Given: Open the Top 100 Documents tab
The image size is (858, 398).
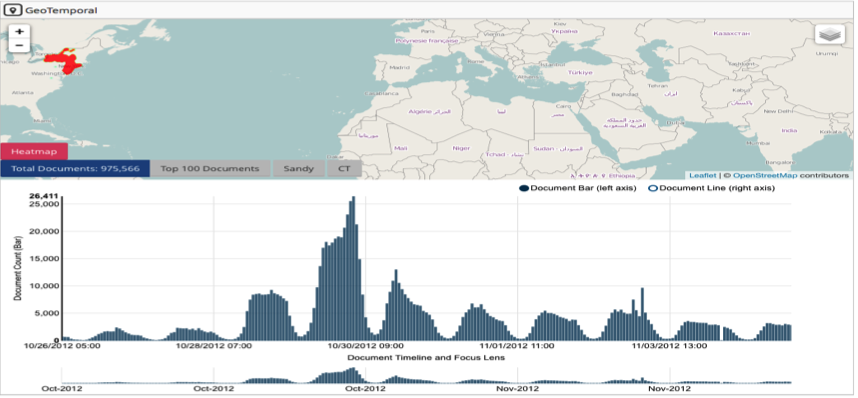Looking at the screenshot, I should (210, 169).
